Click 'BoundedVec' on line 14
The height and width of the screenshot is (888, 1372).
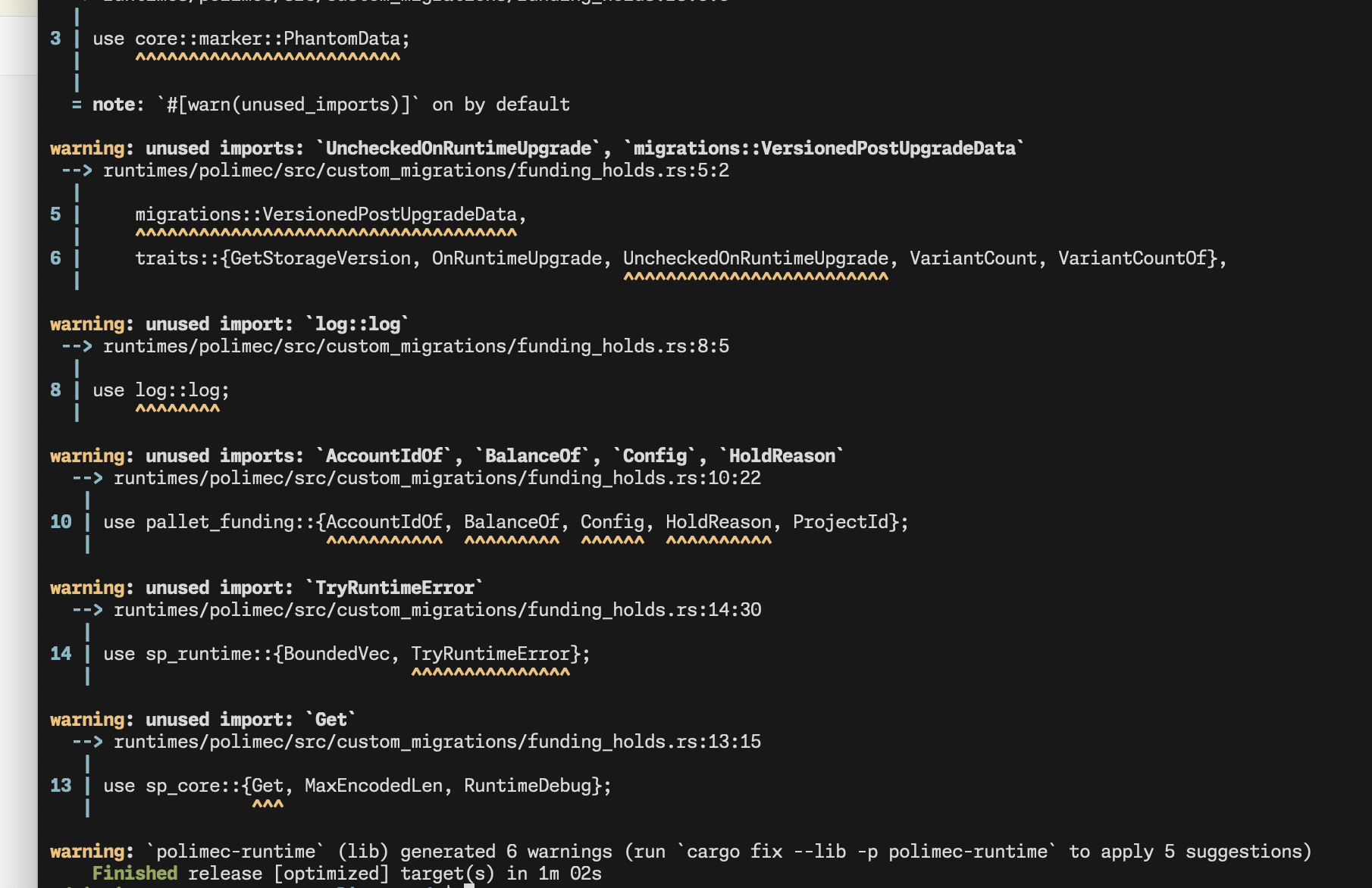point(337,654)
